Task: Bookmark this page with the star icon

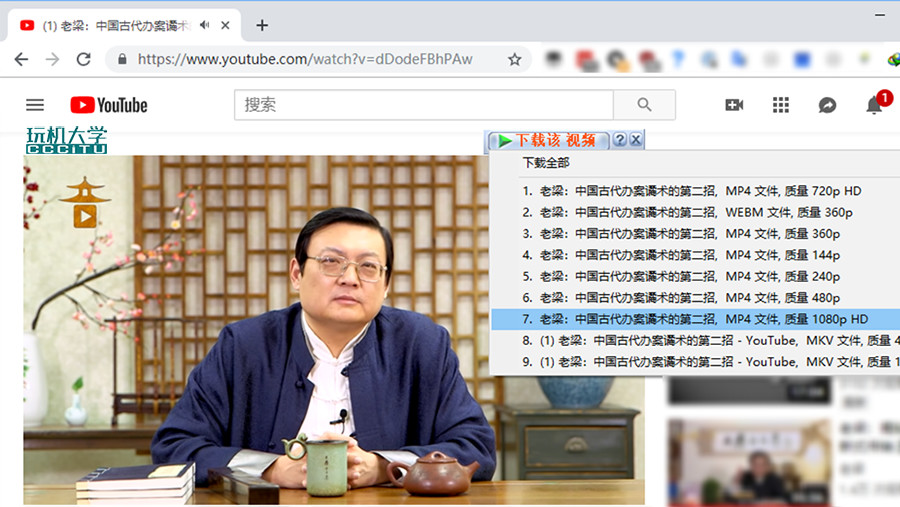Action: pyautogui.click(x=514, y=59)
